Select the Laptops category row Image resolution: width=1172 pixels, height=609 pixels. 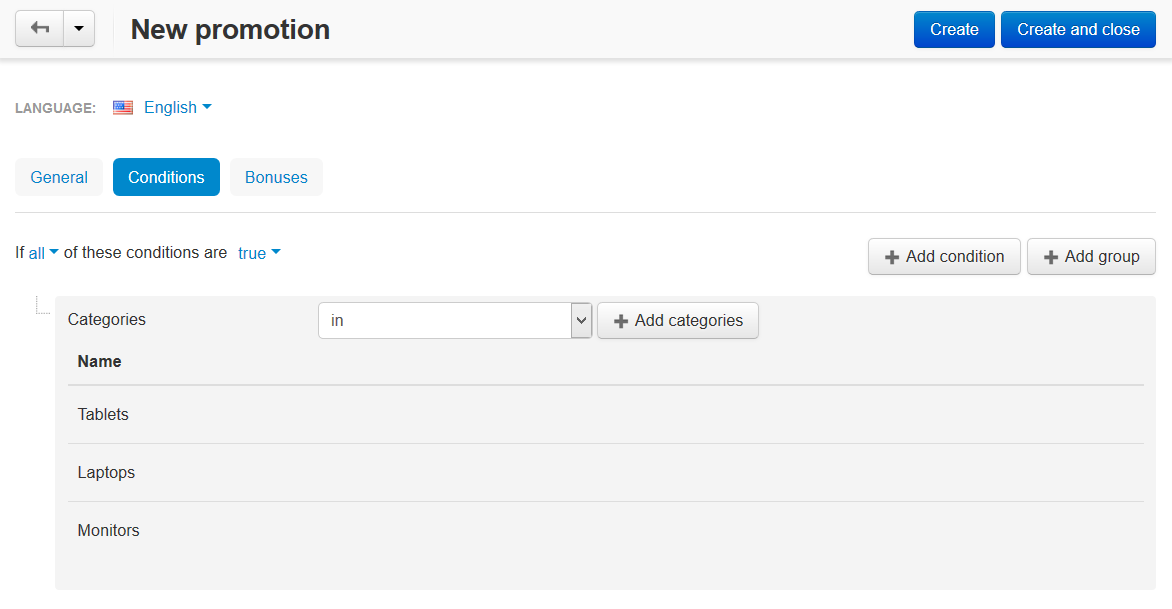point(605,472)
